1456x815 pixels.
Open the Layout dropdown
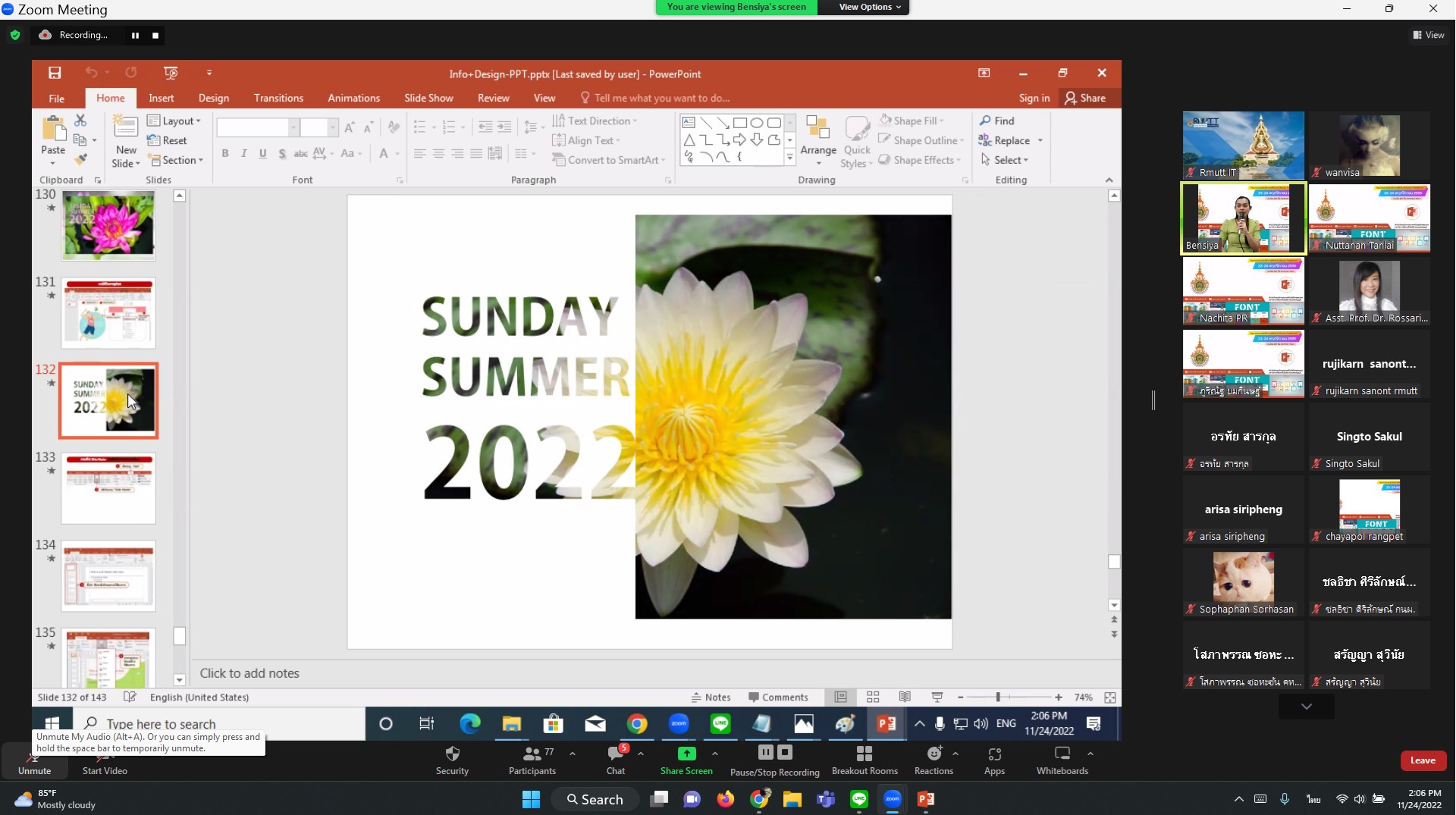point(174,121)
